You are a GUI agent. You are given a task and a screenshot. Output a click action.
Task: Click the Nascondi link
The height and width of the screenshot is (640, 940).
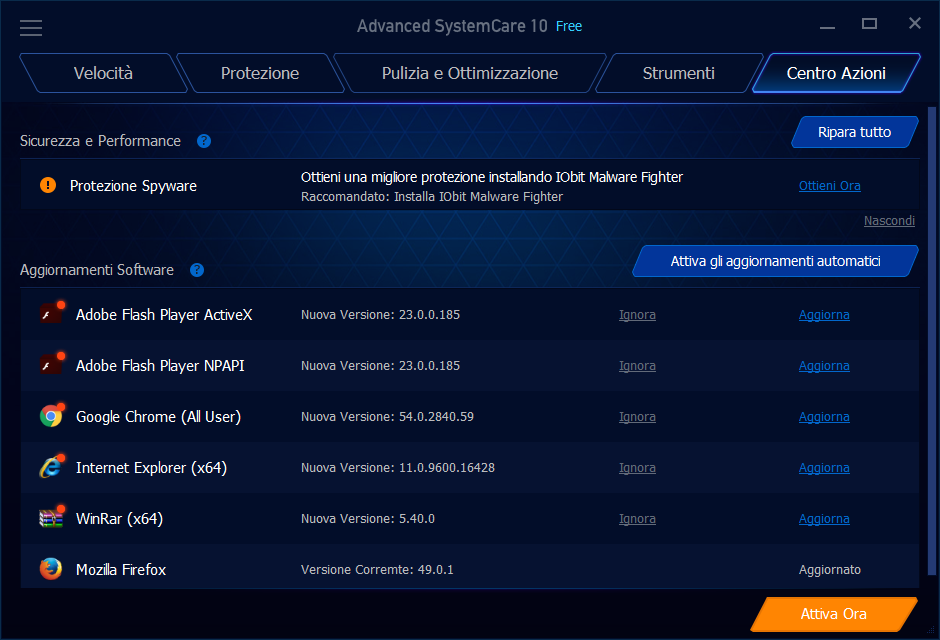click(889, 221)
